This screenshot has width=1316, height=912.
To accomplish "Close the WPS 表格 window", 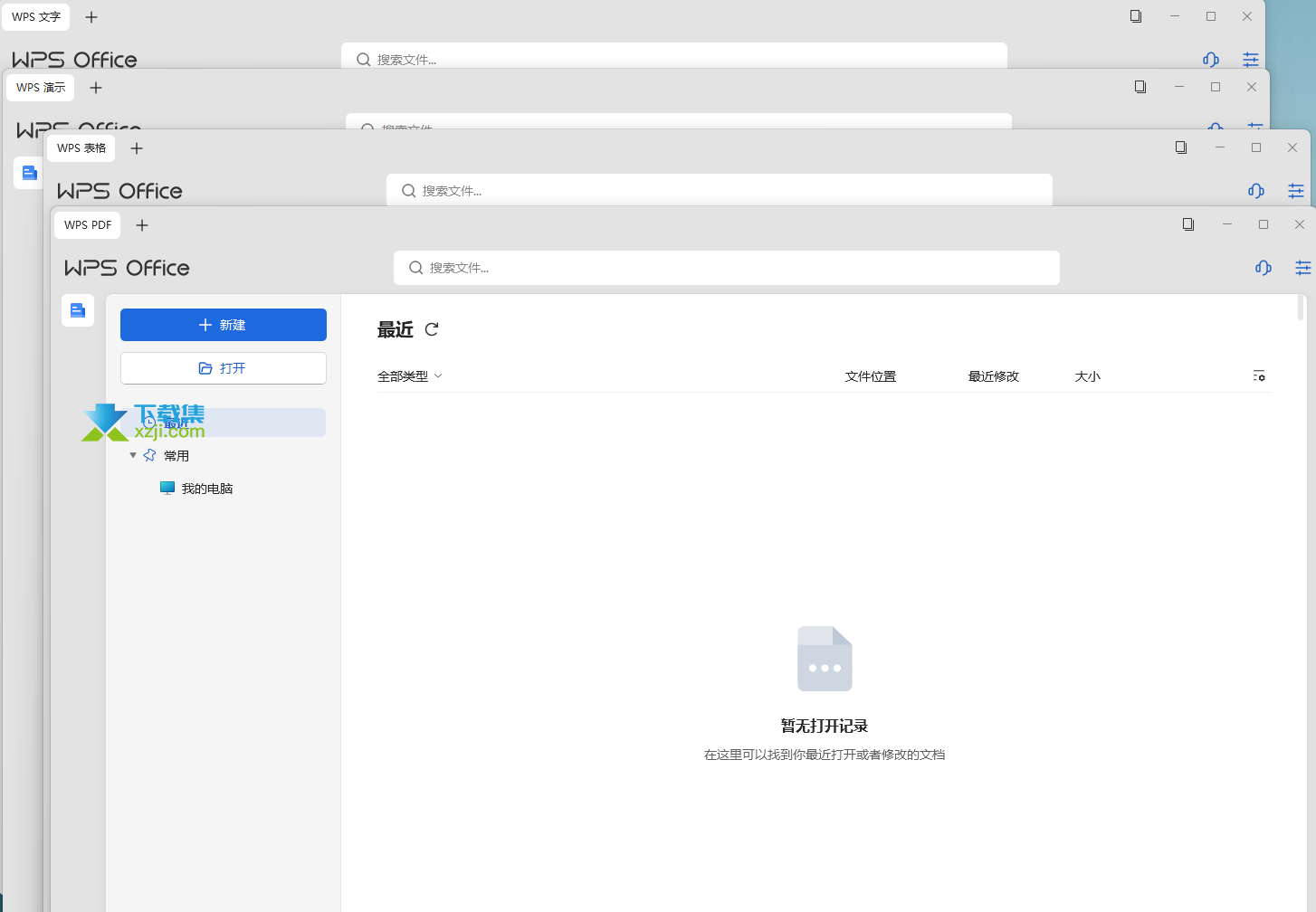I will [x=1292, y=147].
